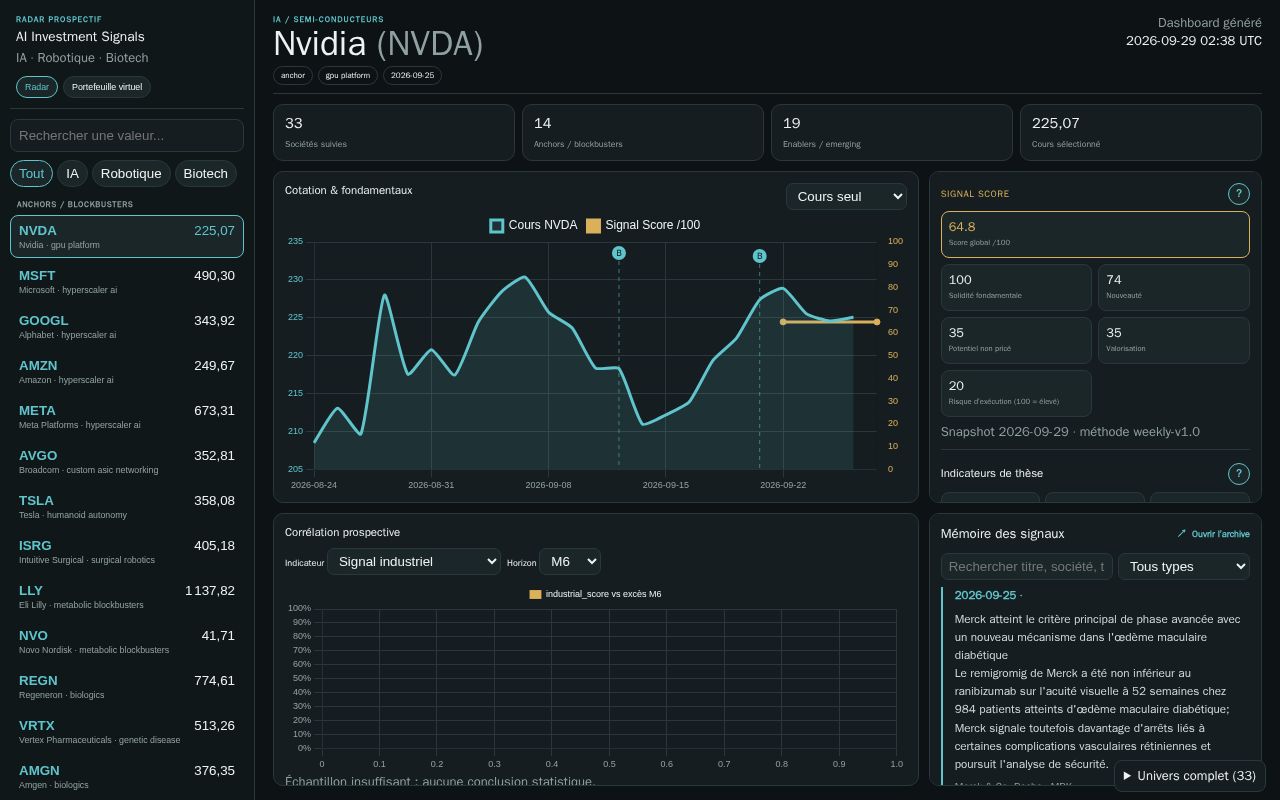The height and width of the screenshot is (800, 1280).
Task: Select the REGN Regeneron row
Action: (127, 687)
